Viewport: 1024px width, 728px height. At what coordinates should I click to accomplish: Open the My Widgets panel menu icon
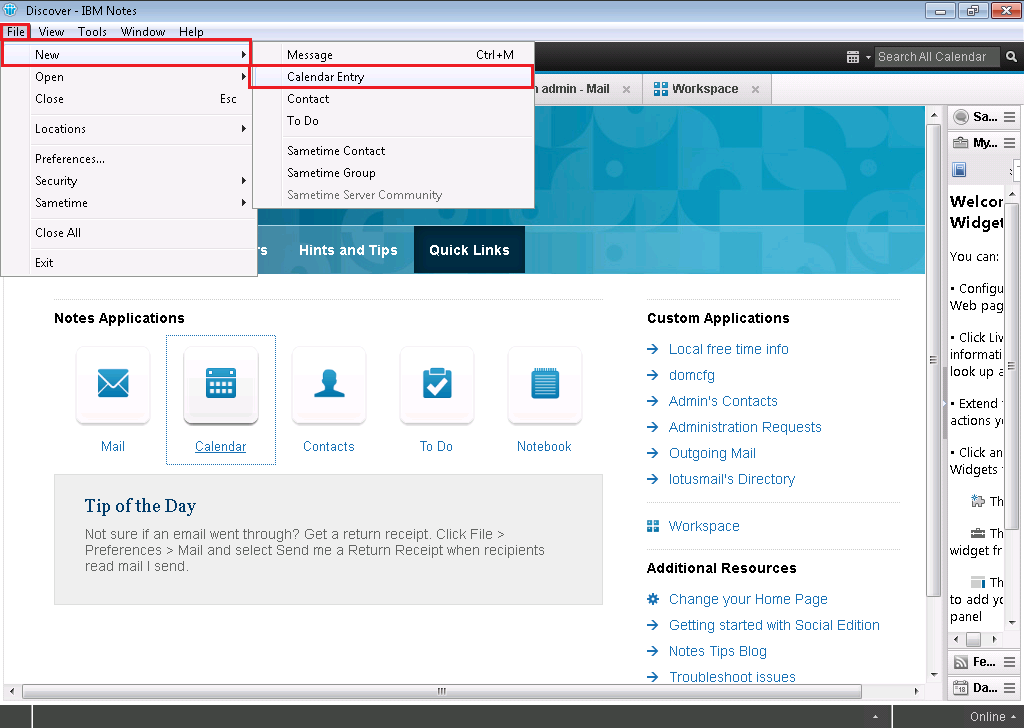[x=1010, y=143]
